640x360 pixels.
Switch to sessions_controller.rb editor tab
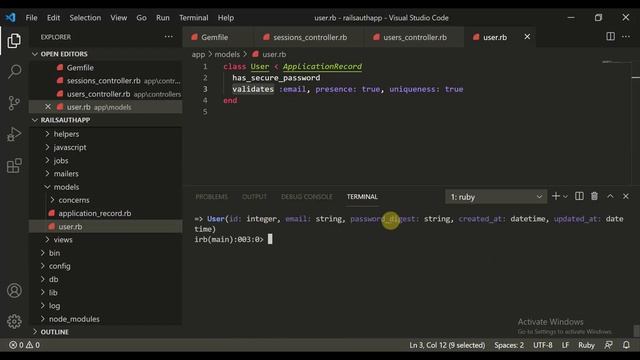[310, 37]
